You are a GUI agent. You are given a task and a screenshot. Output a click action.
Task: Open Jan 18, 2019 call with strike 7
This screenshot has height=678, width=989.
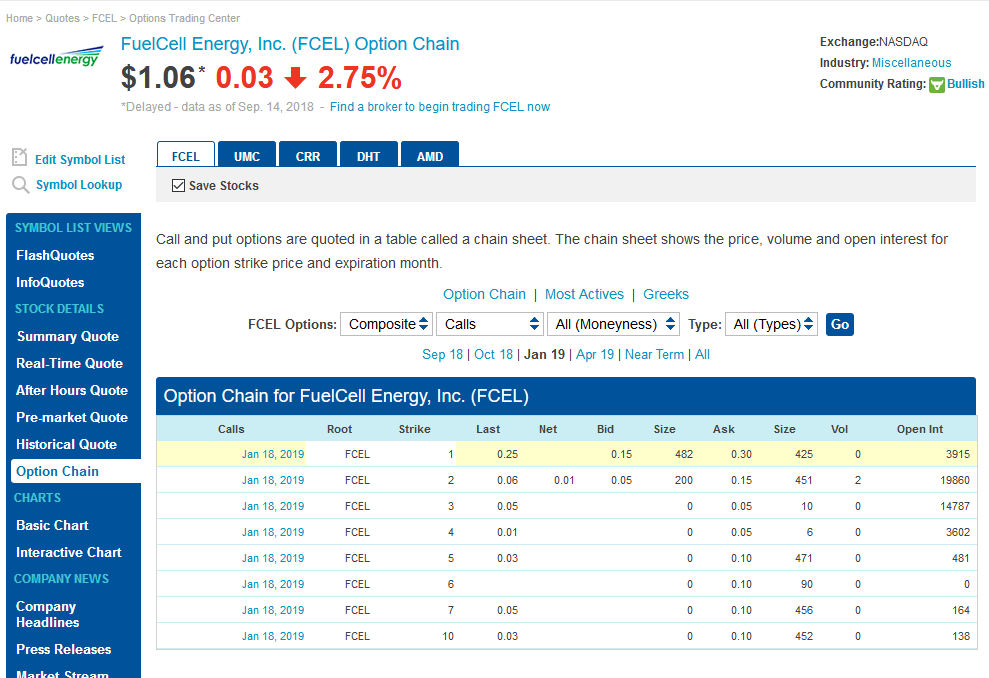point(272,611)
